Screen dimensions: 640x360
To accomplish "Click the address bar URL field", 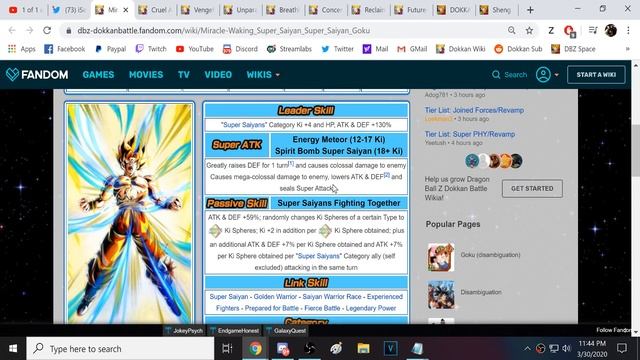I will pyautogui.click(x=286, y=31).
